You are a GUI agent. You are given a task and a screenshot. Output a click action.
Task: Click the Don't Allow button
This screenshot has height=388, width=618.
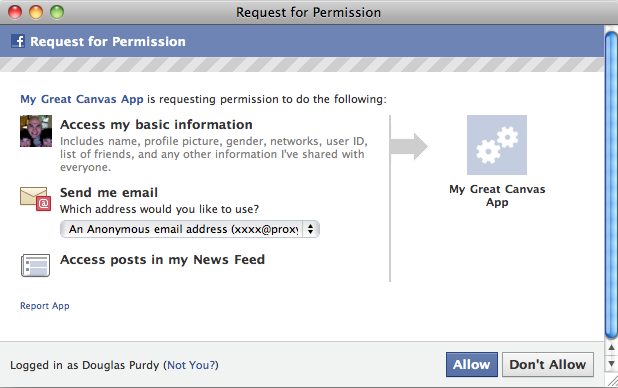click(x=547, y=365)
